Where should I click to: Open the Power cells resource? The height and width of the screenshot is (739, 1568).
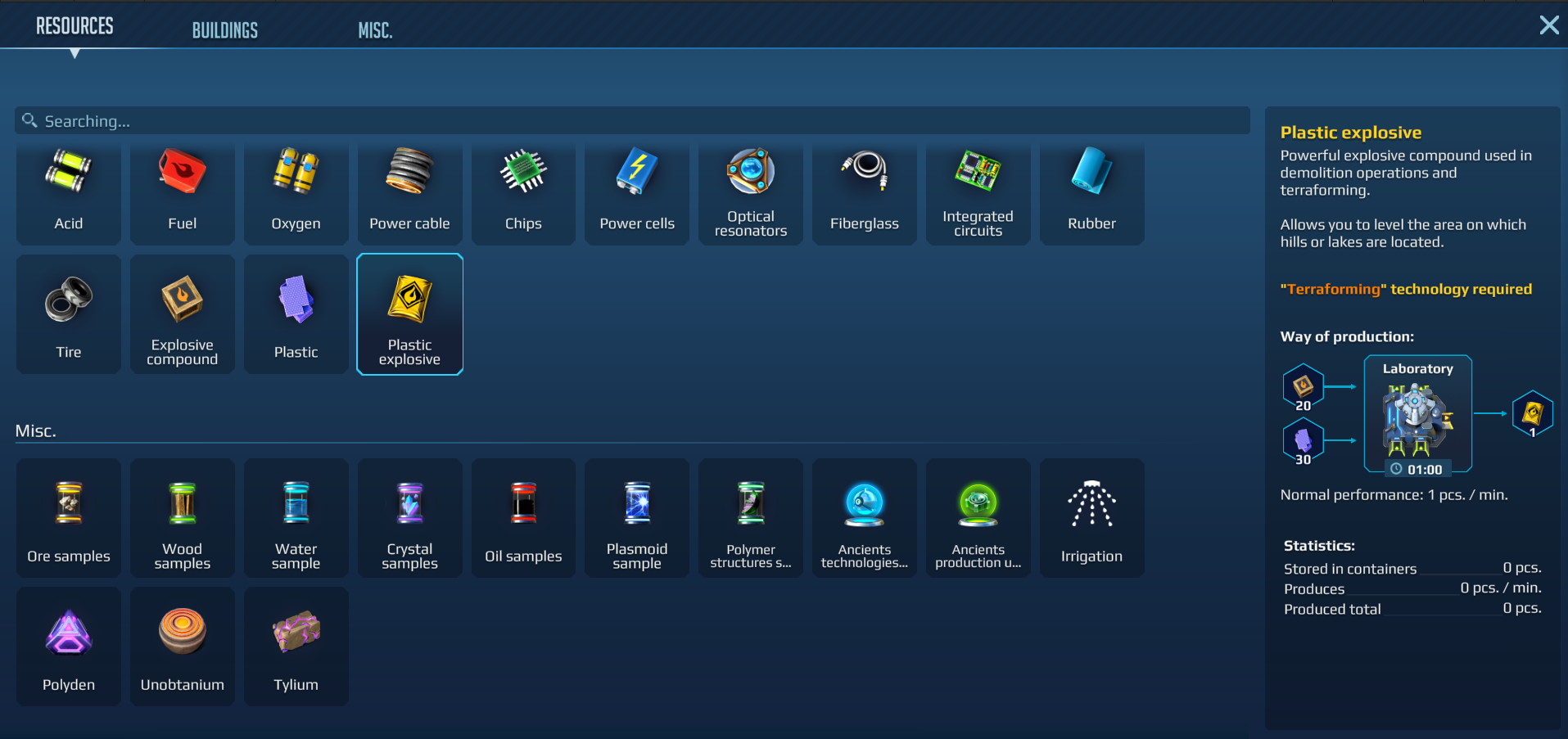click(637, 193)
